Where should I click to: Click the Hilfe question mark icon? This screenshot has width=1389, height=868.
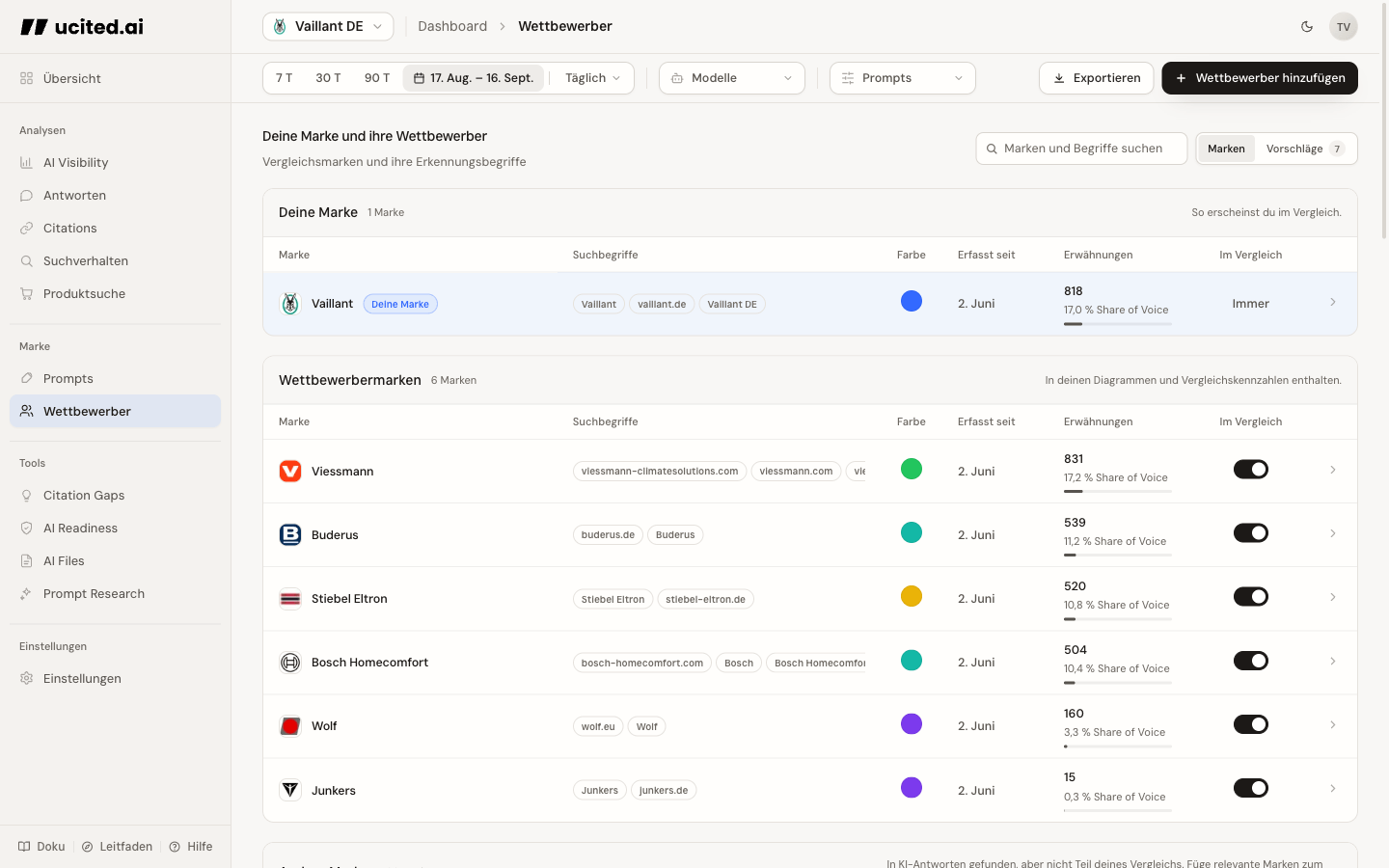pyautogui.click(x=175, y=847)
